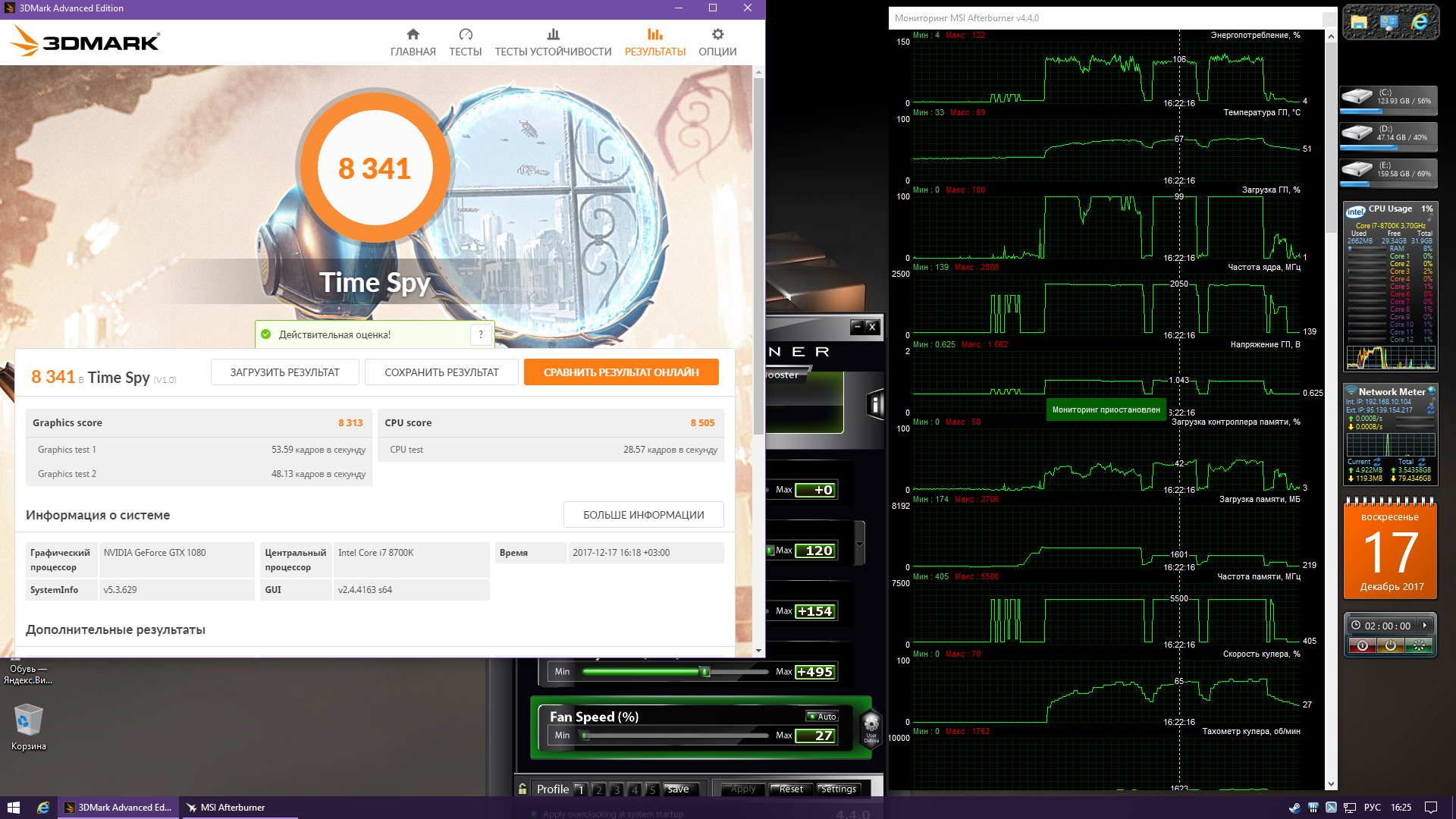Click scroll-down arrow of Afterburner monitoring window
This screenshot has height=819, width=1456.
pyautogui.click(x=1331, y=784)
